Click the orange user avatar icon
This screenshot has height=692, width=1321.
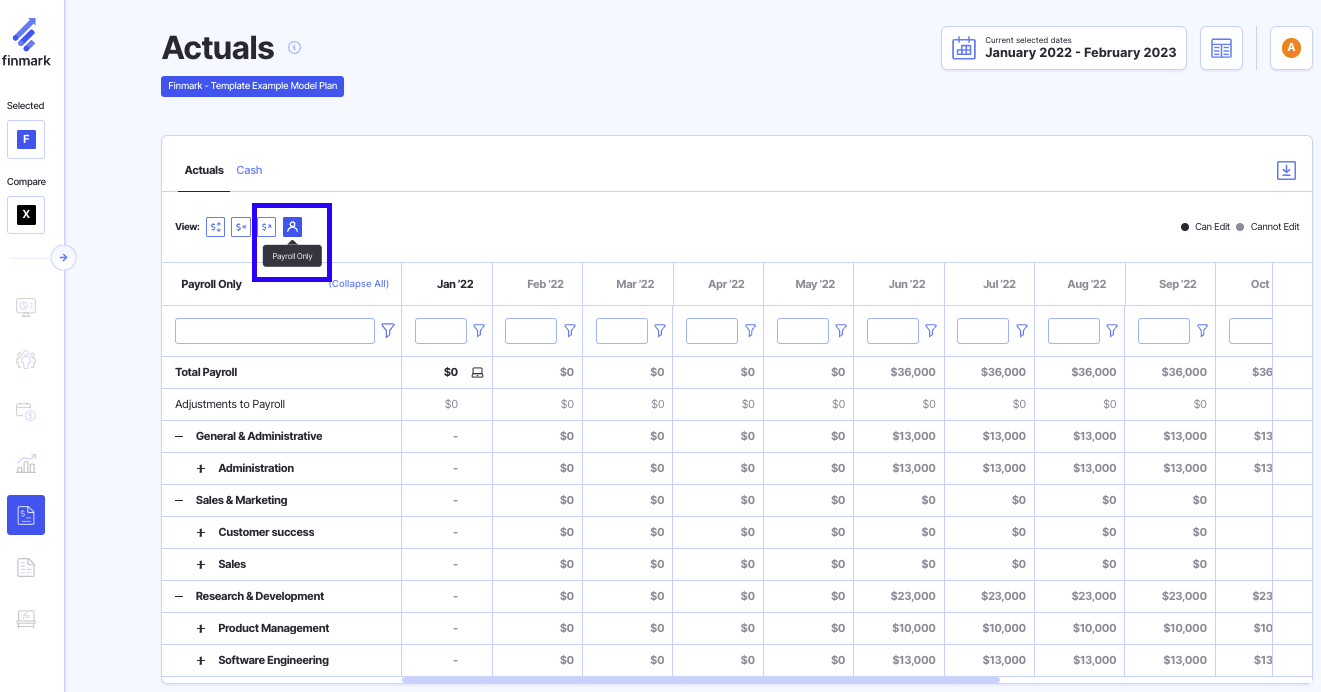tap(1290, 48)
